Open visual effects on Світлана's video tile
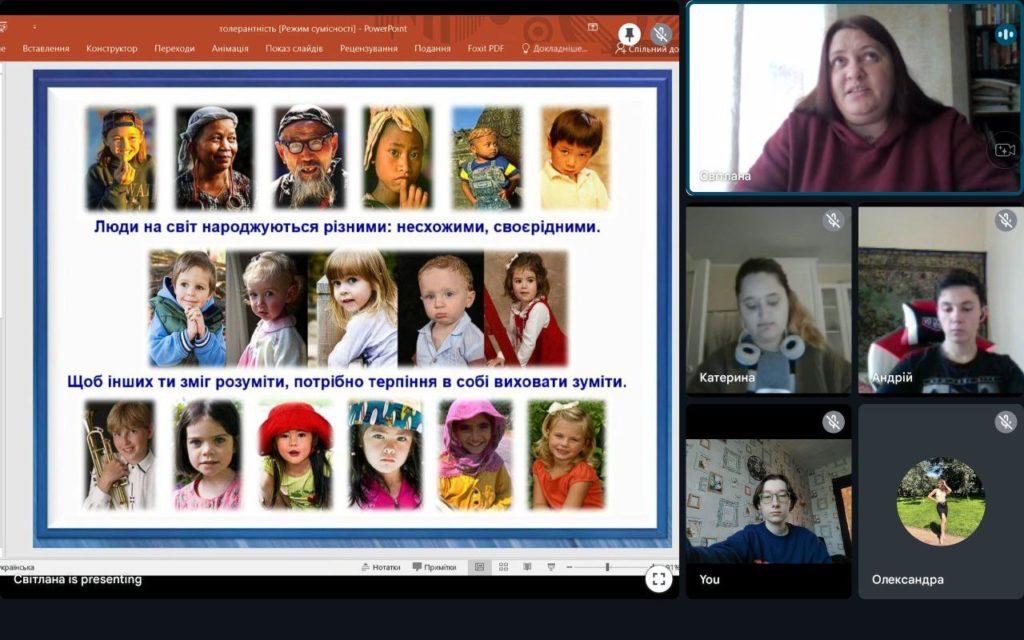Image resolution: width=1024 pixels, height=640 pixels. tap(1003, 150)
